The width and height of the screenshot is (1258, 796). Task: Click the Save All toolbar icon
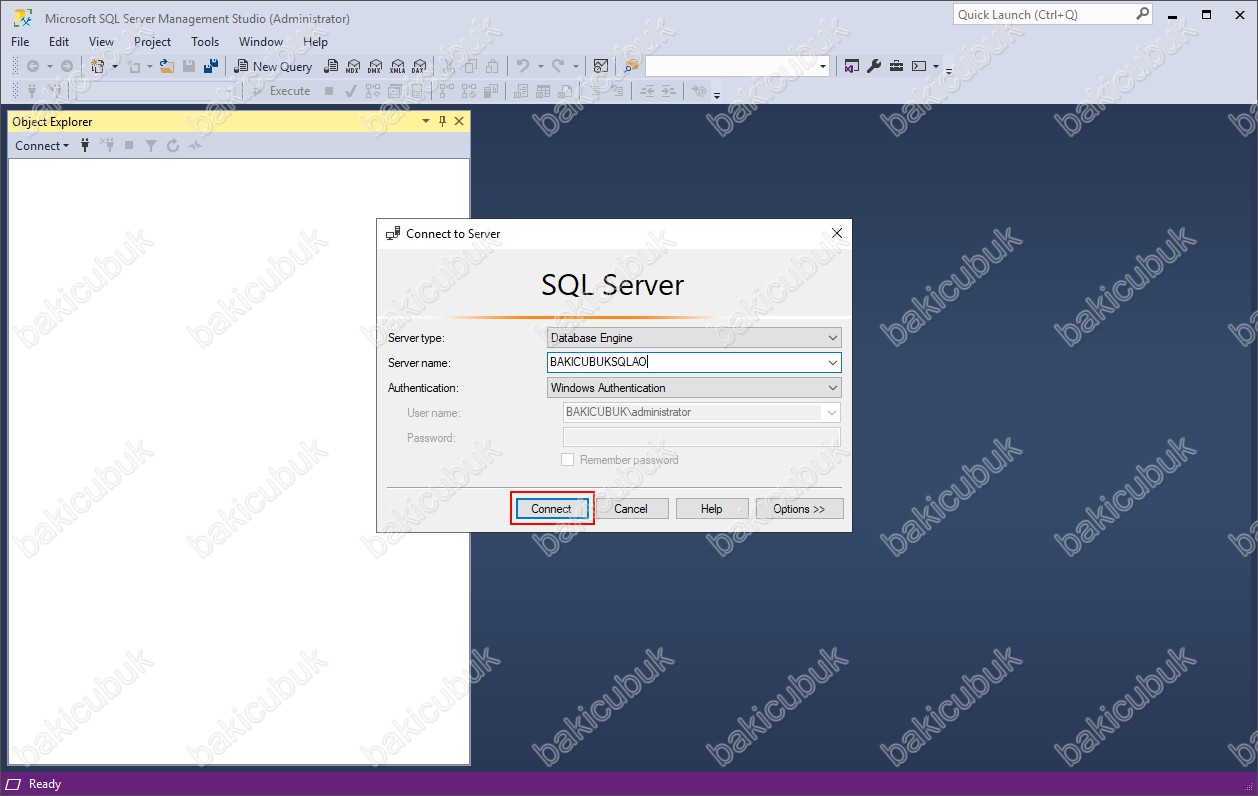tap(211, 66)
